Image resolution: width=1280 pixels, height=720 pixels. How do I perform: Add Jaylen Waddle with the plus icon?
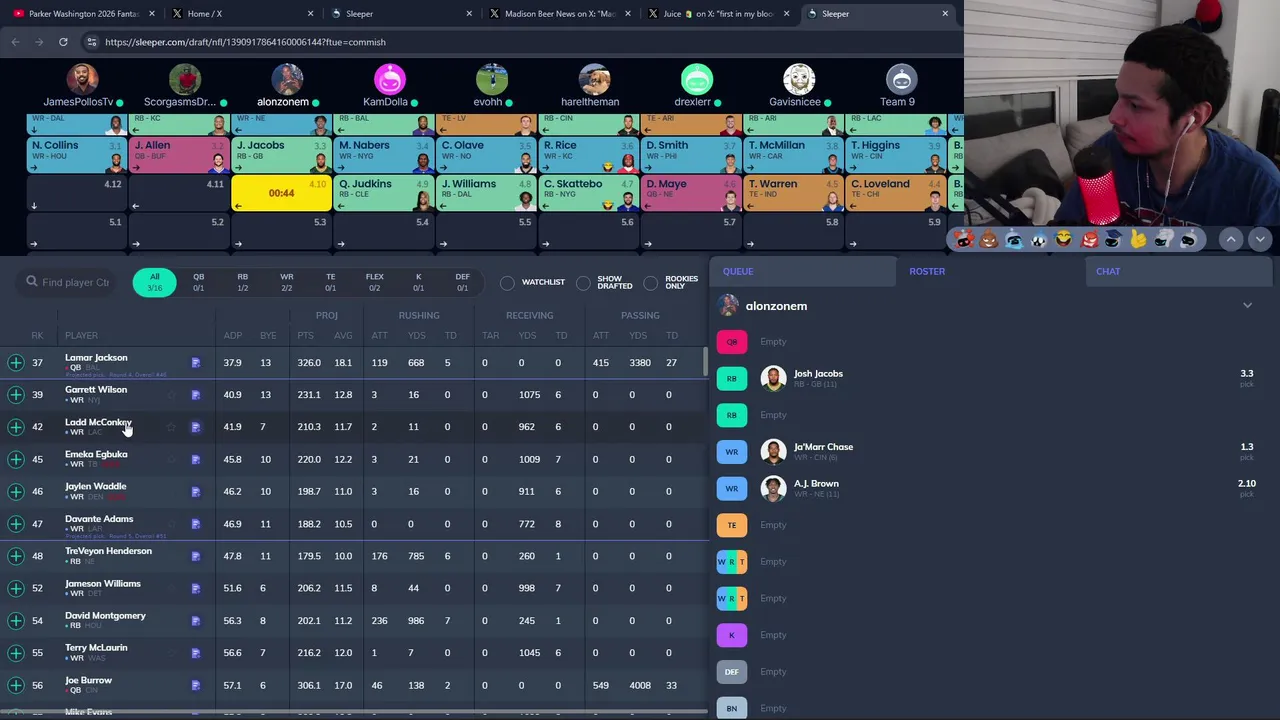click(16, 491)
